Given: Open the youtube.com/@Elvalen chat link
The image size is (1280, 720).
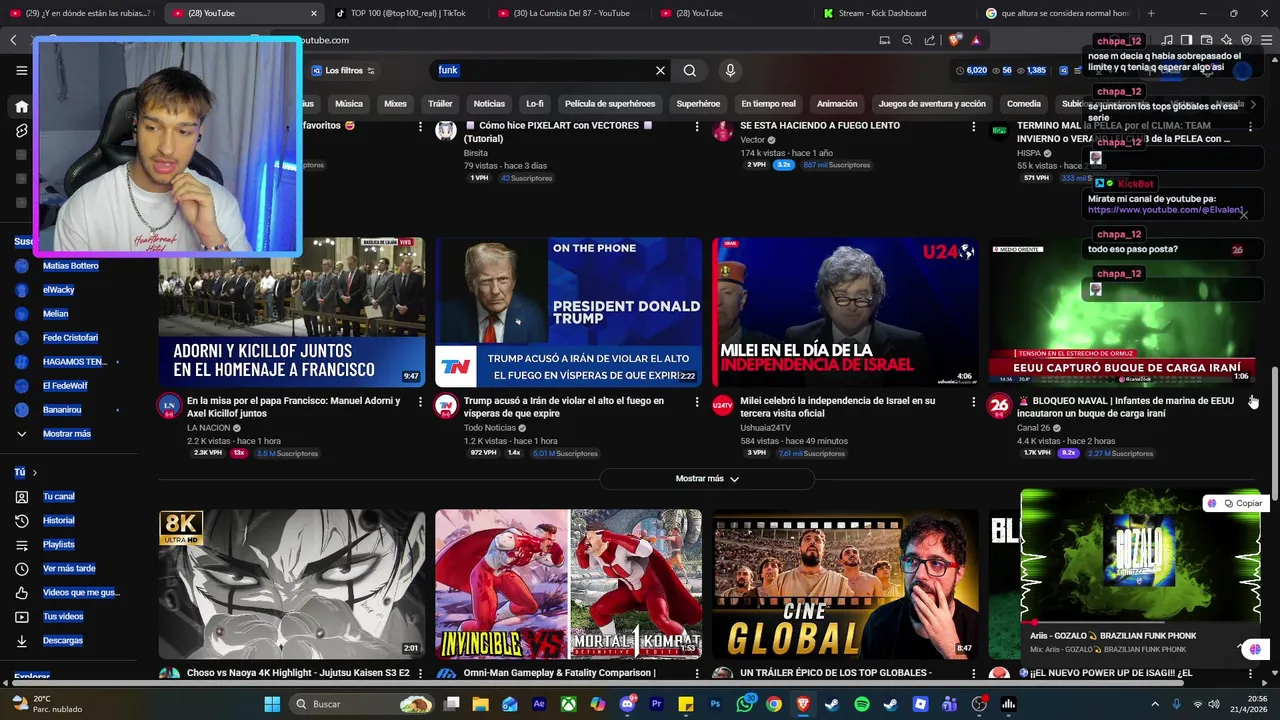Looking at the screenshot, I should click(x=1165, y=210).
